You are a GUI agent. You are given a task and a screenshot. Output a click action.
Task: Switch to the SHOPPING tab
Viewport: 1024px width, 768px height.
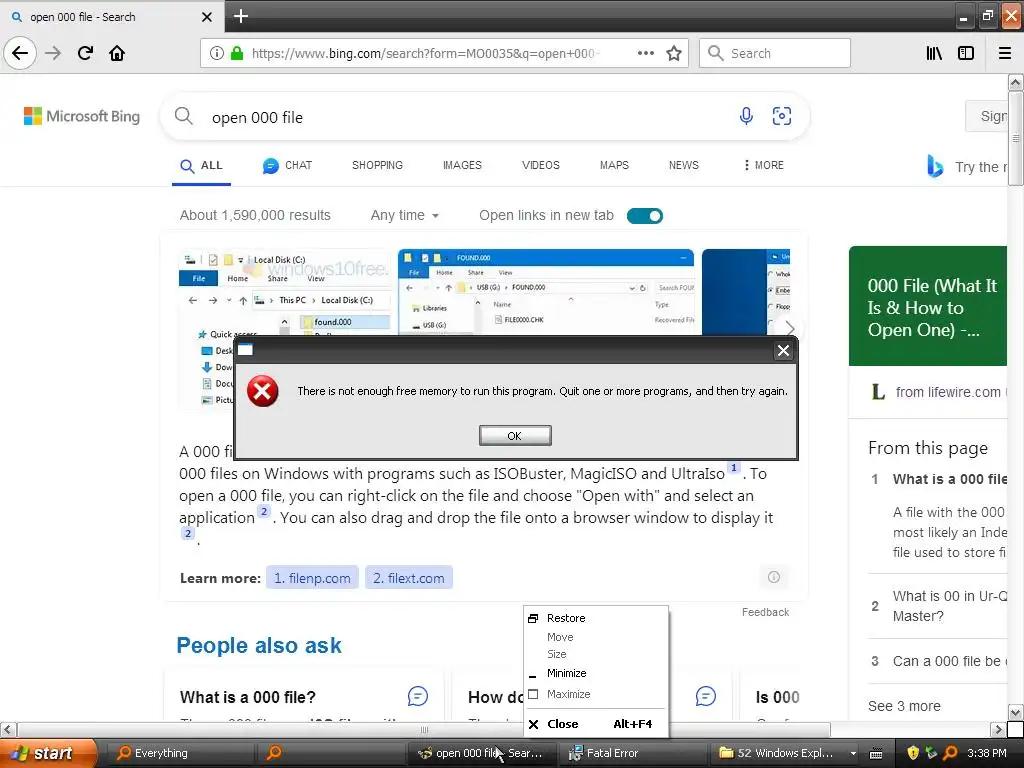(x=377, y=165)
